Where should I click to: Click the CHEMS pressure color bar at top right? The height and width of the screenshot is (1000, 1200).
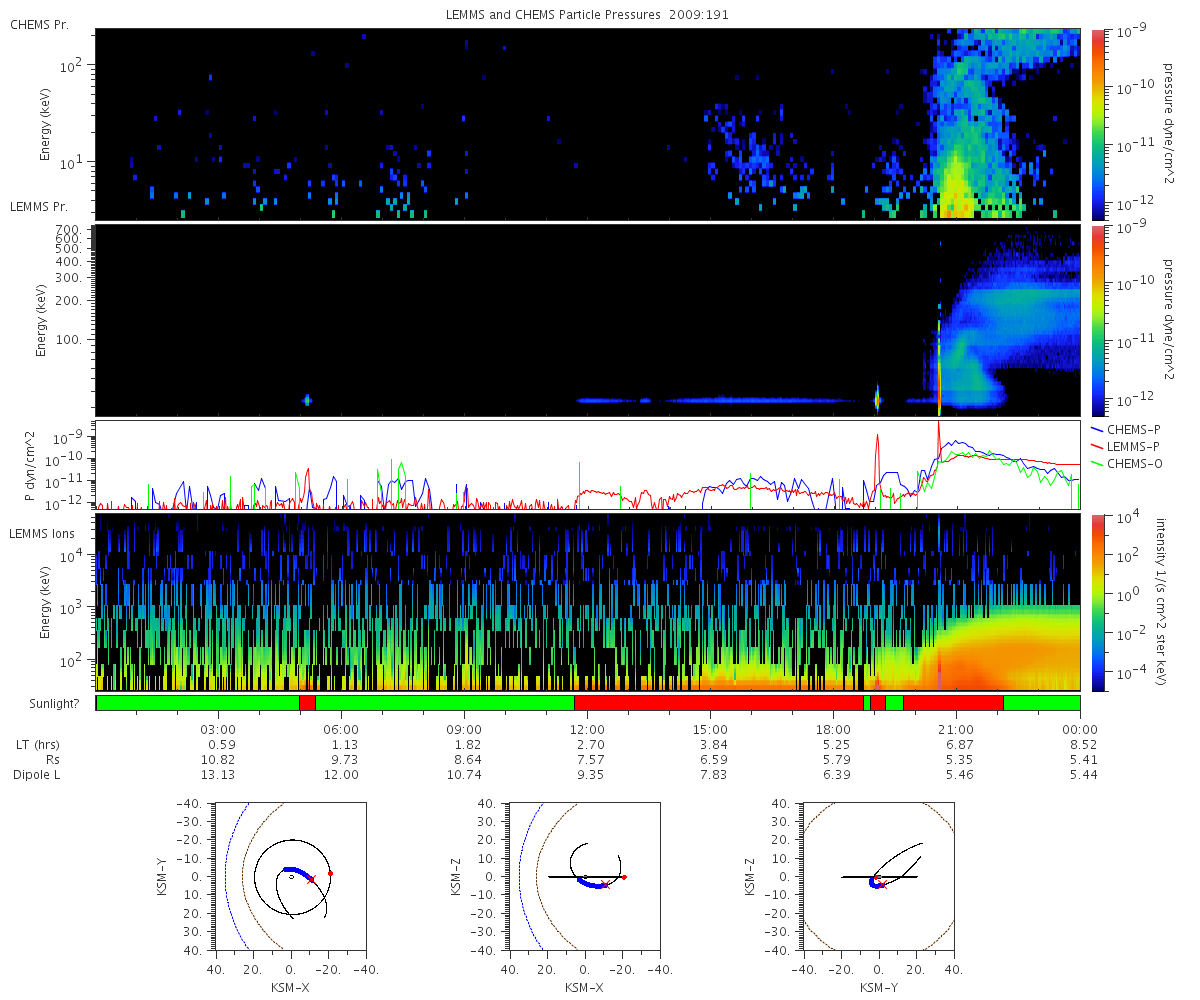(x=1097, y=124)
